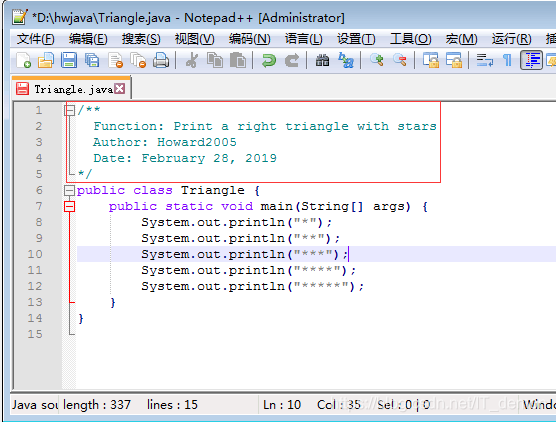Open the 设置(T) menu
556x422 pixels.
click(x=356, y=39)
